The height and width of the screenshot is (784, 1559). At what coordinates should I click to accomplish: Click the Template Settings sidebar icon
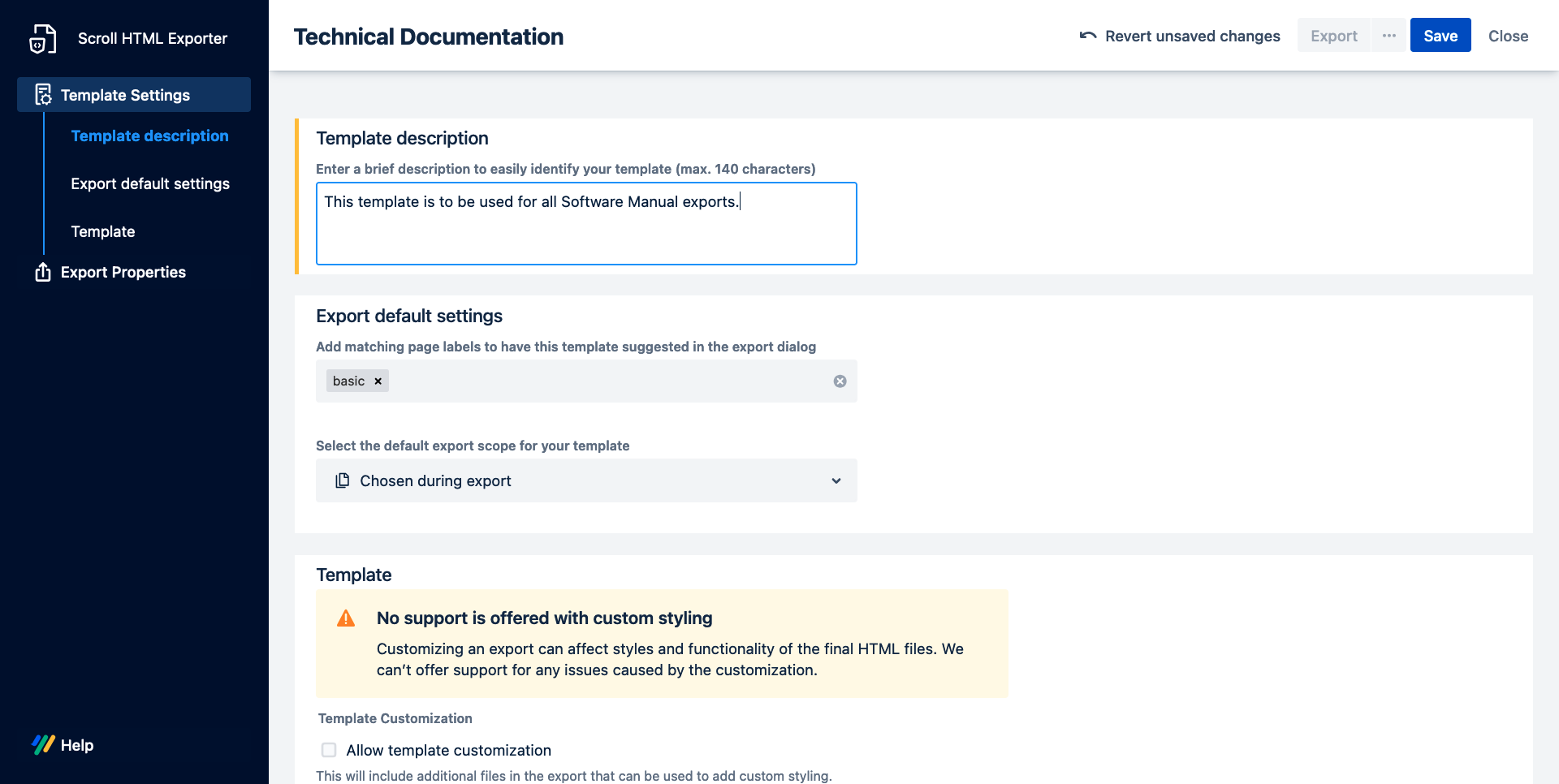(x=43, y=95)
